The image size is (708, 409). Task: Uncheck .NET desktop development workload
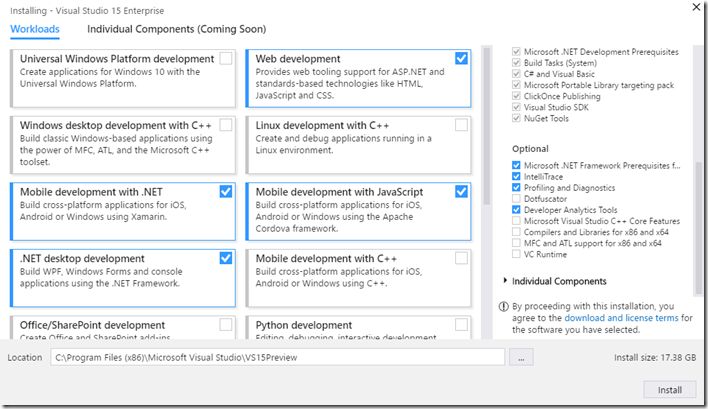tap(226, 258)
